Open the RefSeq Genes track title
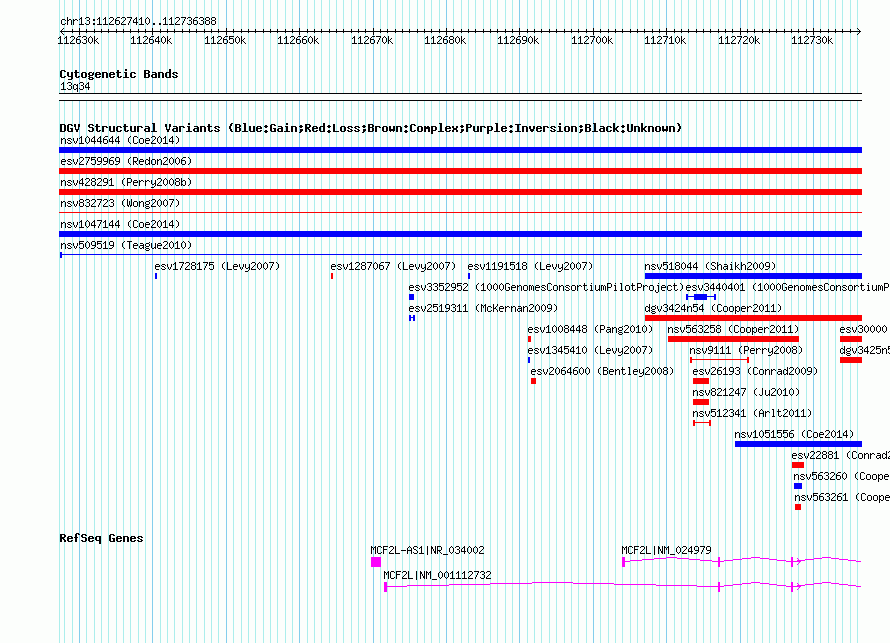Viewport: 890px width, 643px height. click(101, 538)
